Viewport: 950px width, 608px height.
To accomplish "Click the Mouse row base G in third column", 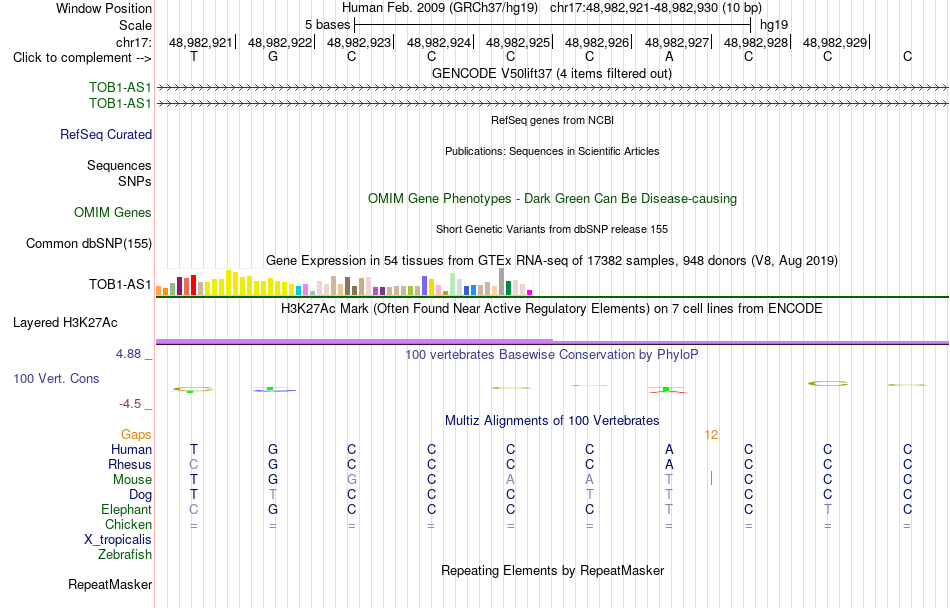I will point(351,480).
